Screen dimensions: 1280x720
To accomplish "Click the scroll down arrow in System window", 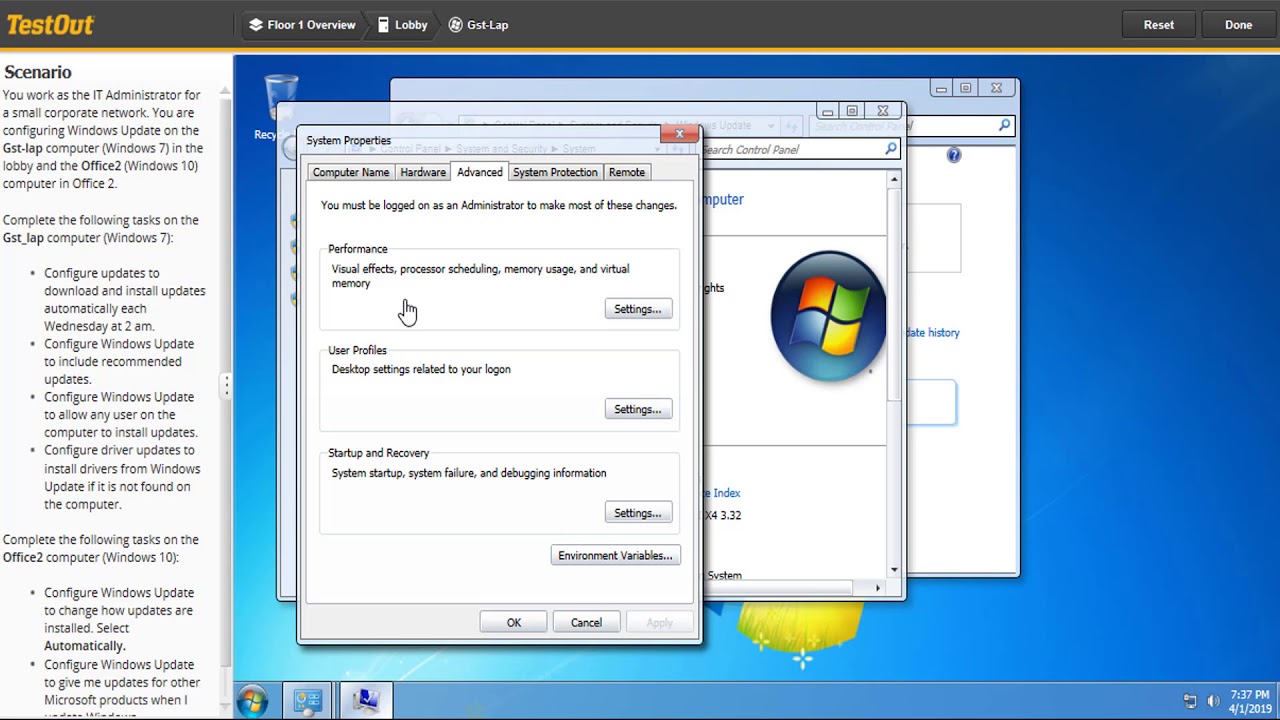I will point(894,570).
